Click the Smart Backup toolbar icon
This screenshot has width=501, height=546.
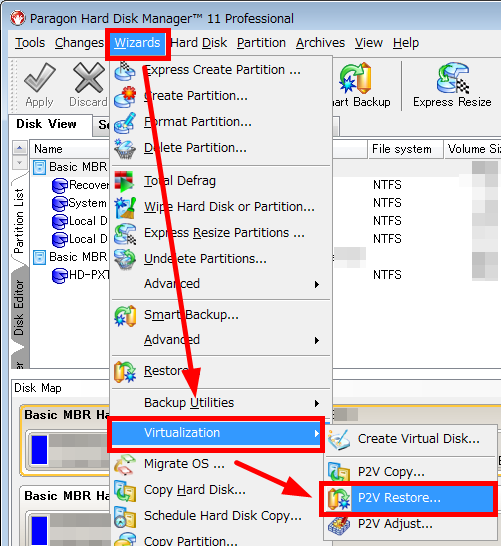[x=355, y=78]
